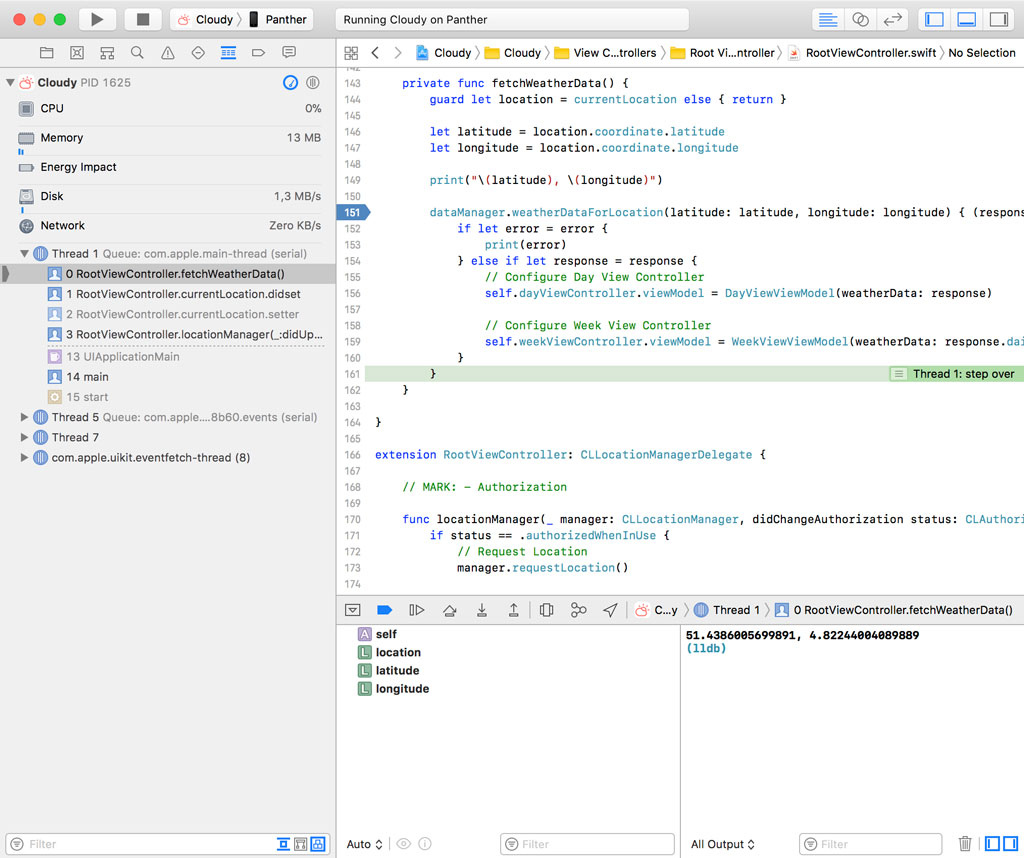The image size is (1024, 858).
Task: Click the Step Over debug icon
Action: tap(450, 610)
